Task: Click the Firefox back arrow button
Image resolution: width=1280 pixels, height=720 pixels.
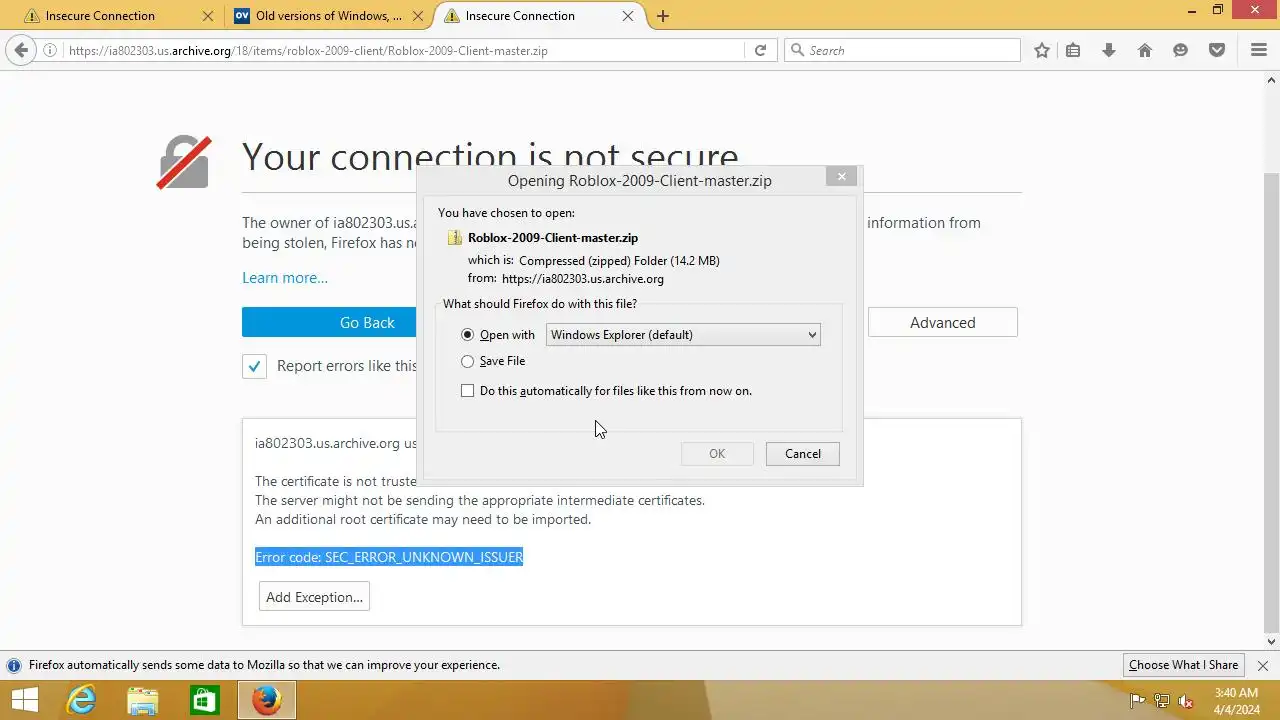Action: 21,50
